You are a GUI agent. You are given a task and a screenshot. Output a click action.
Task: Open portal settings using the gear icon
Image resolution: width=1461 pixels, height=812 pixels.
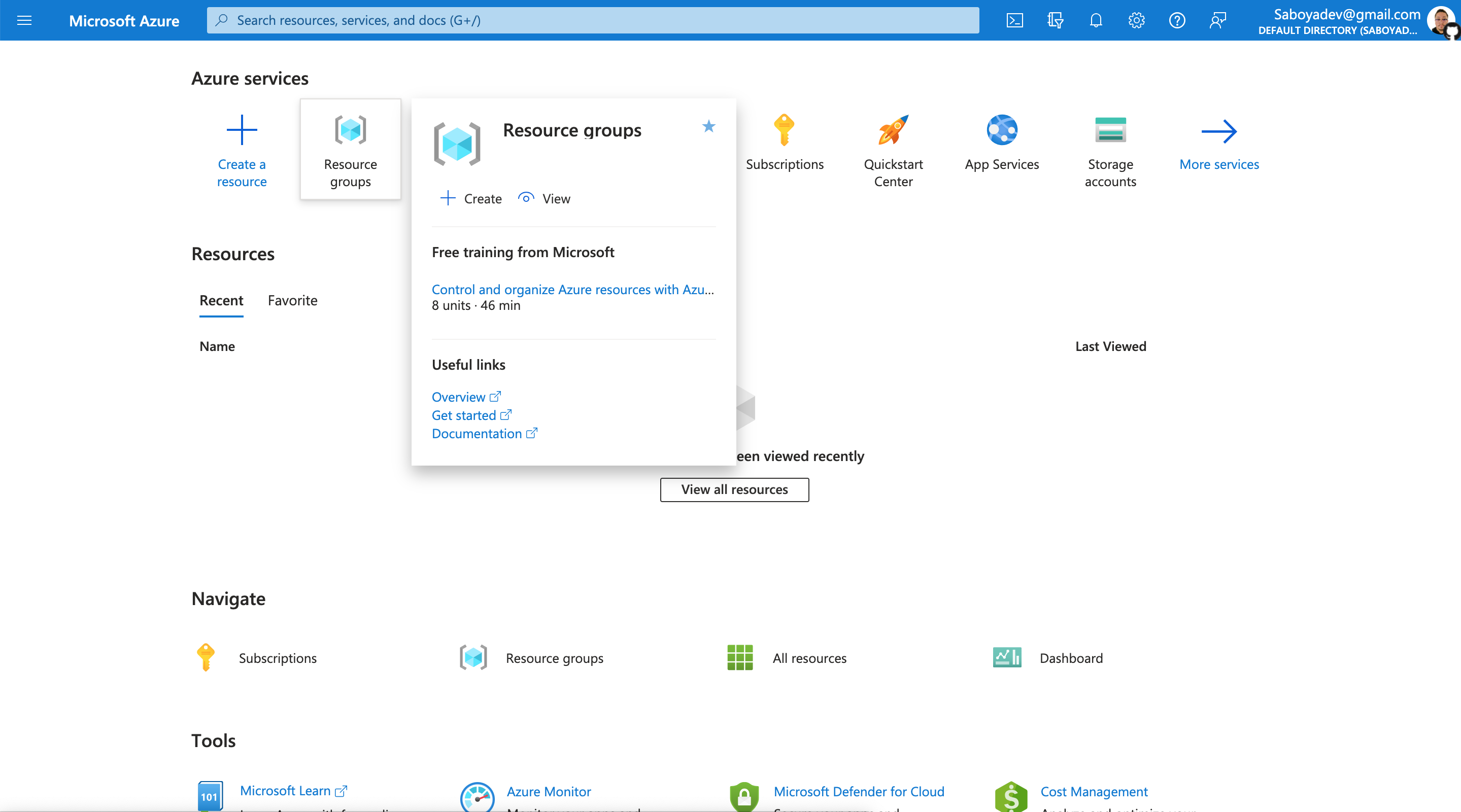pyautogui.click(x=1136, y=20)
